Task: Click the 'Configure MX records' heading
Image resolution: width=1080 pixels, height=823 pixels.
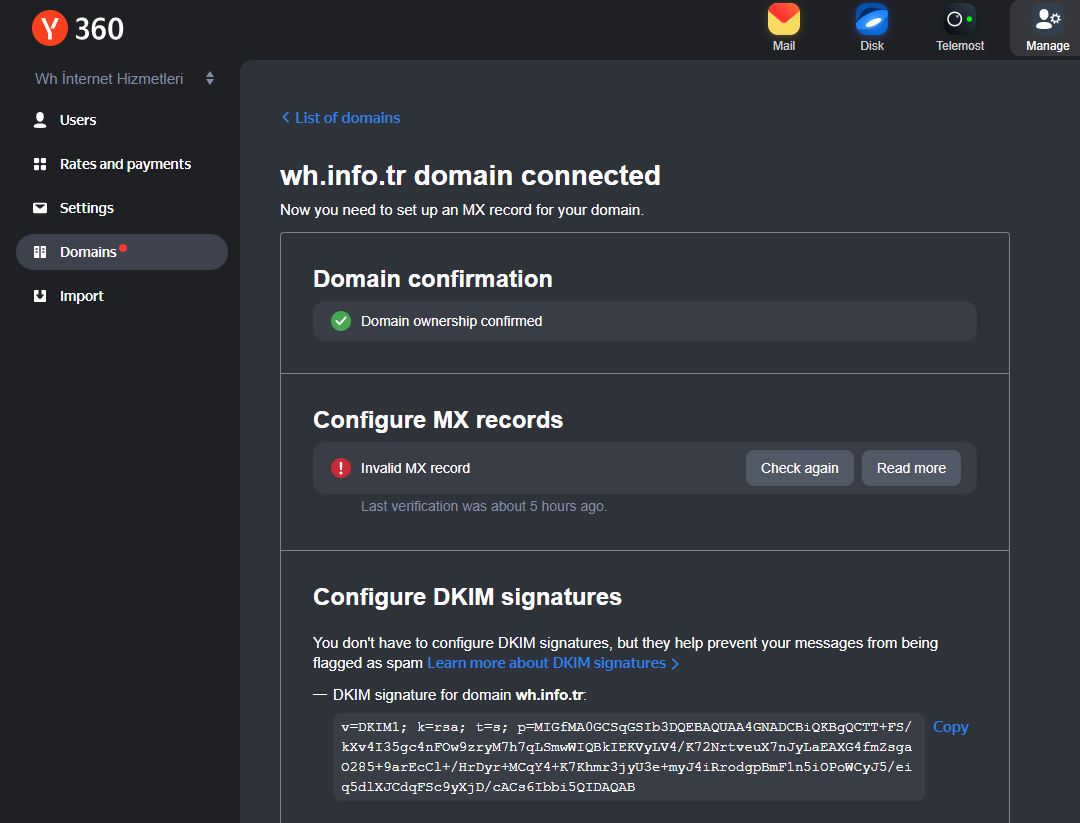Action: 438,420
